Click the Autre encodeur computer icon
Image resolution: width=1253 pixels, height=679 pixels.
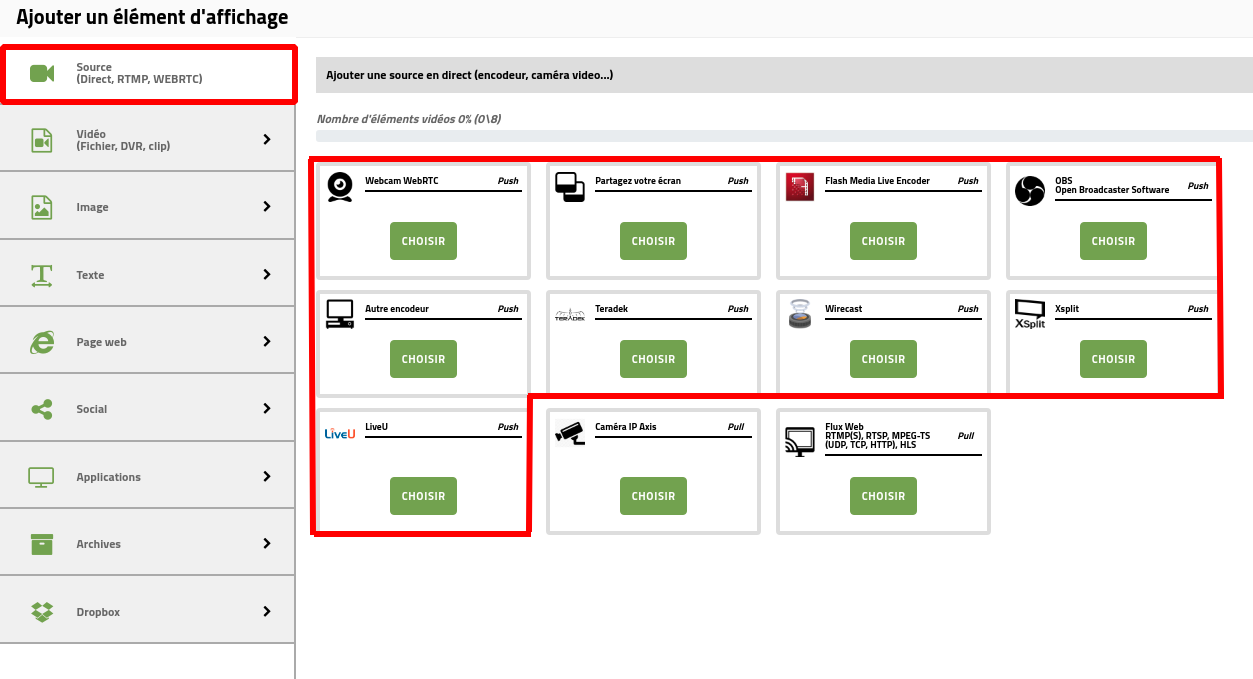click(x=340, y=315)
